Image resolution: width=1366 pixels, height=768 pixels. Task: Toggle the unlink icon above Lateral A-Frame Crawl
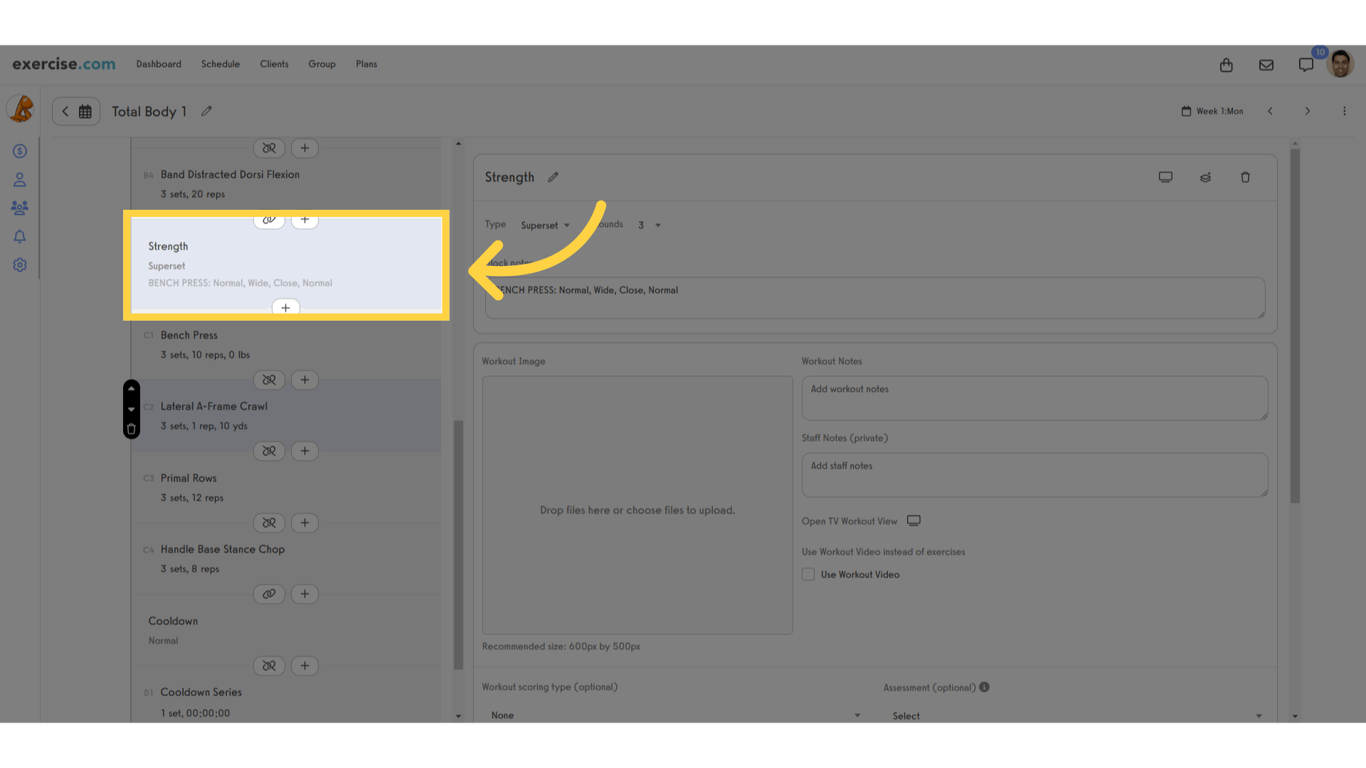click(269, 380)
